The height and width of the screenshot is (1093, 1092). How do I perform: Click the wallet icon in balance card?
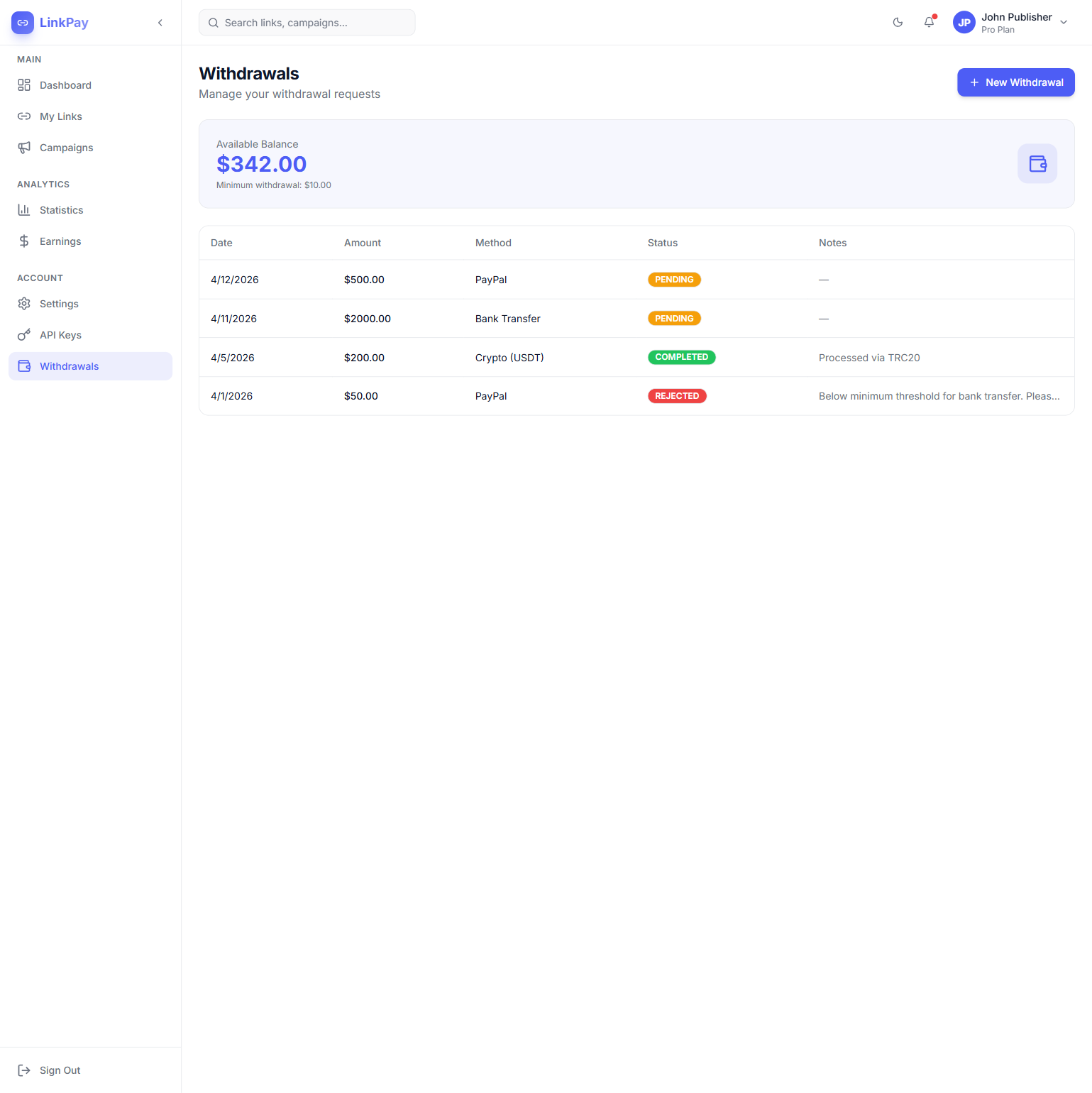pyautogui.click(x=1037, y=164)
